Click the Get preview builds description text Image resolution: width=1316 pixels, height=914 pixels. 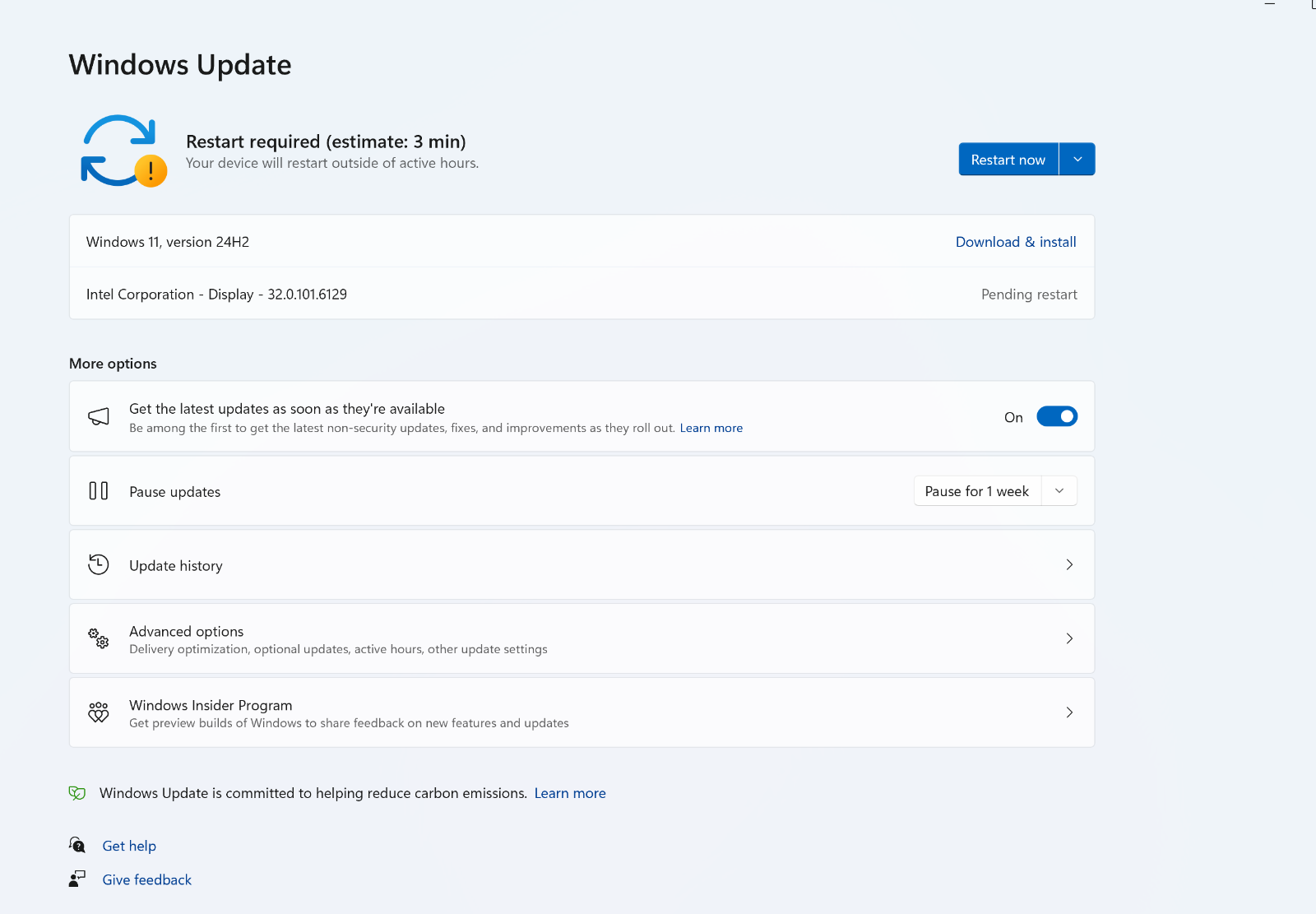click(x=349, y=723)
